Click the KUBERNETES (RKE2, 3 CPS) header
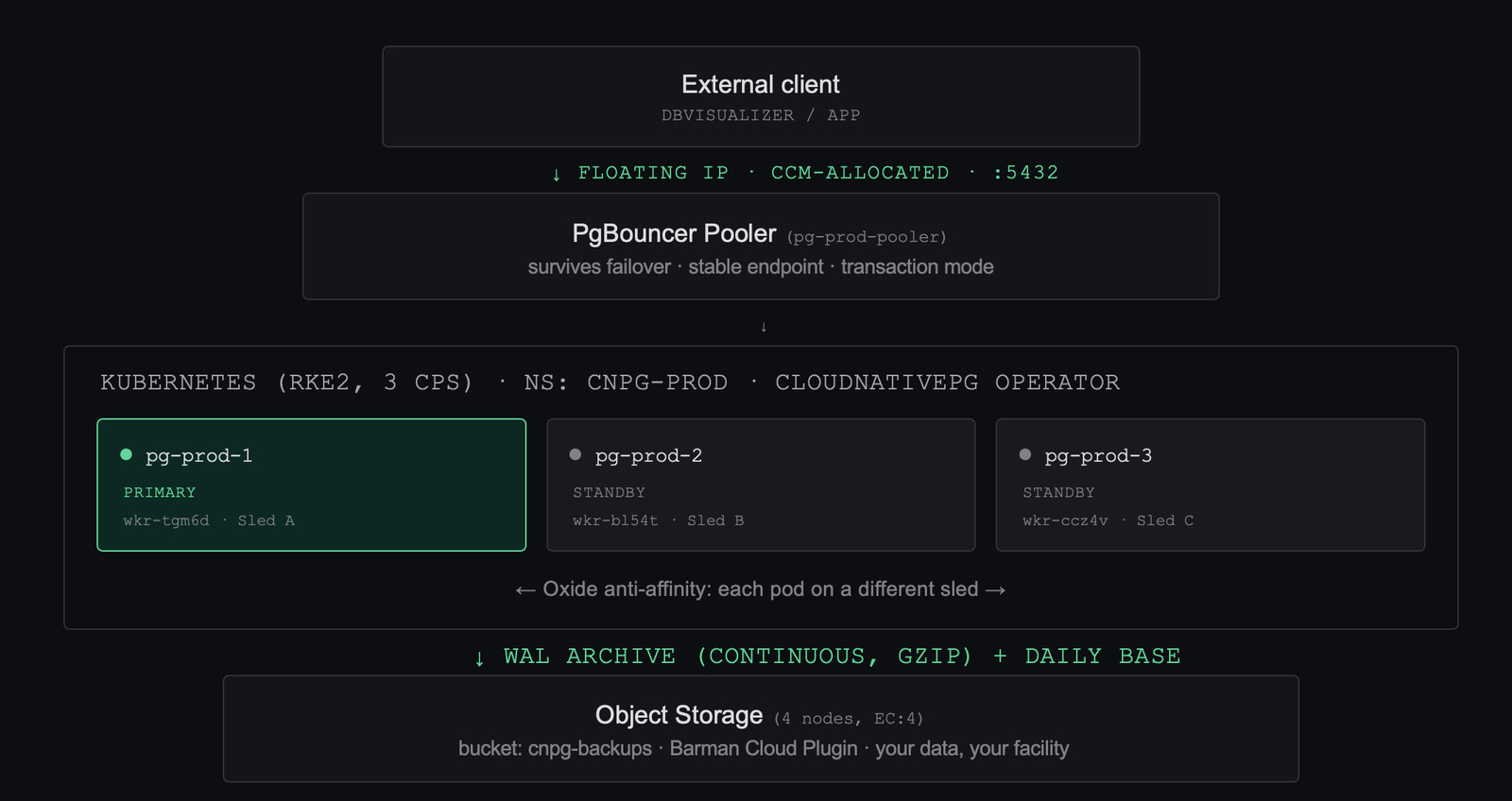This screenshot has width=1512, height=801. (286, 383)
